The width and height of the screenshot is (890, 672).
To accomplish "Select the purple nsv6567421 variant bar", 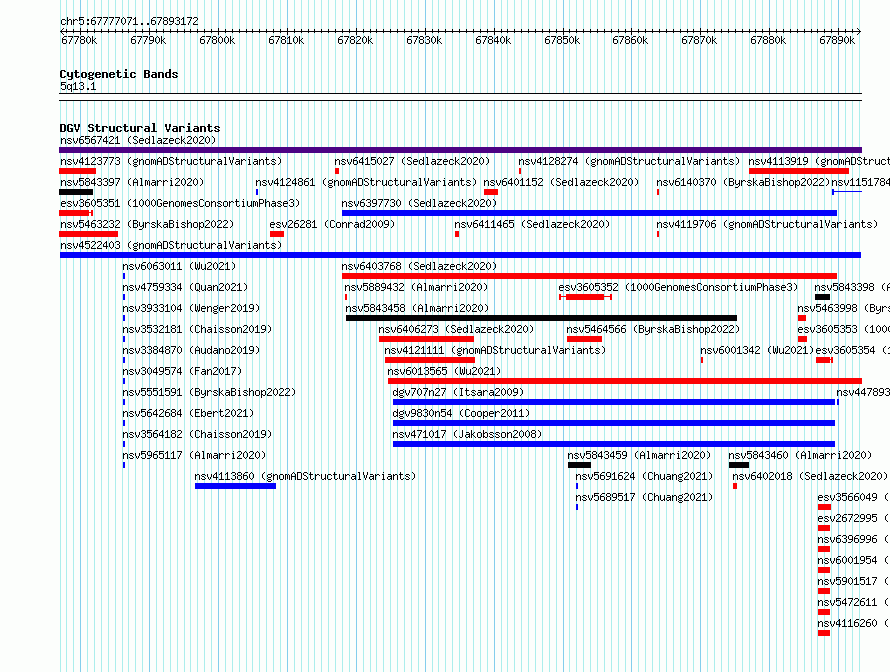I will [x=460, y=150].
